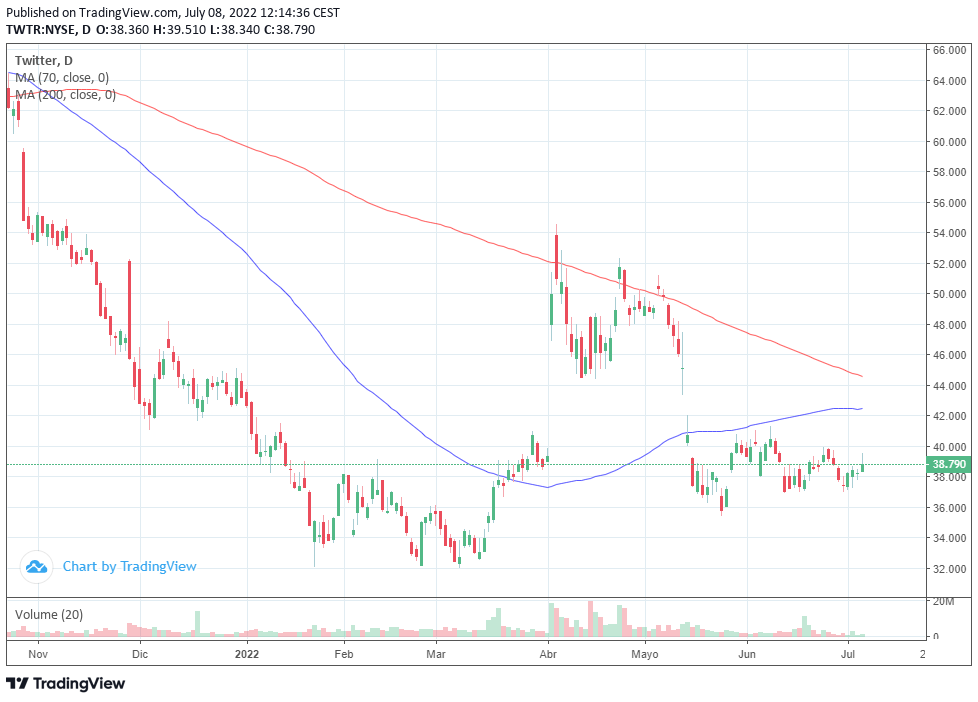Select the Twitter, D chart title

point(44,61)
